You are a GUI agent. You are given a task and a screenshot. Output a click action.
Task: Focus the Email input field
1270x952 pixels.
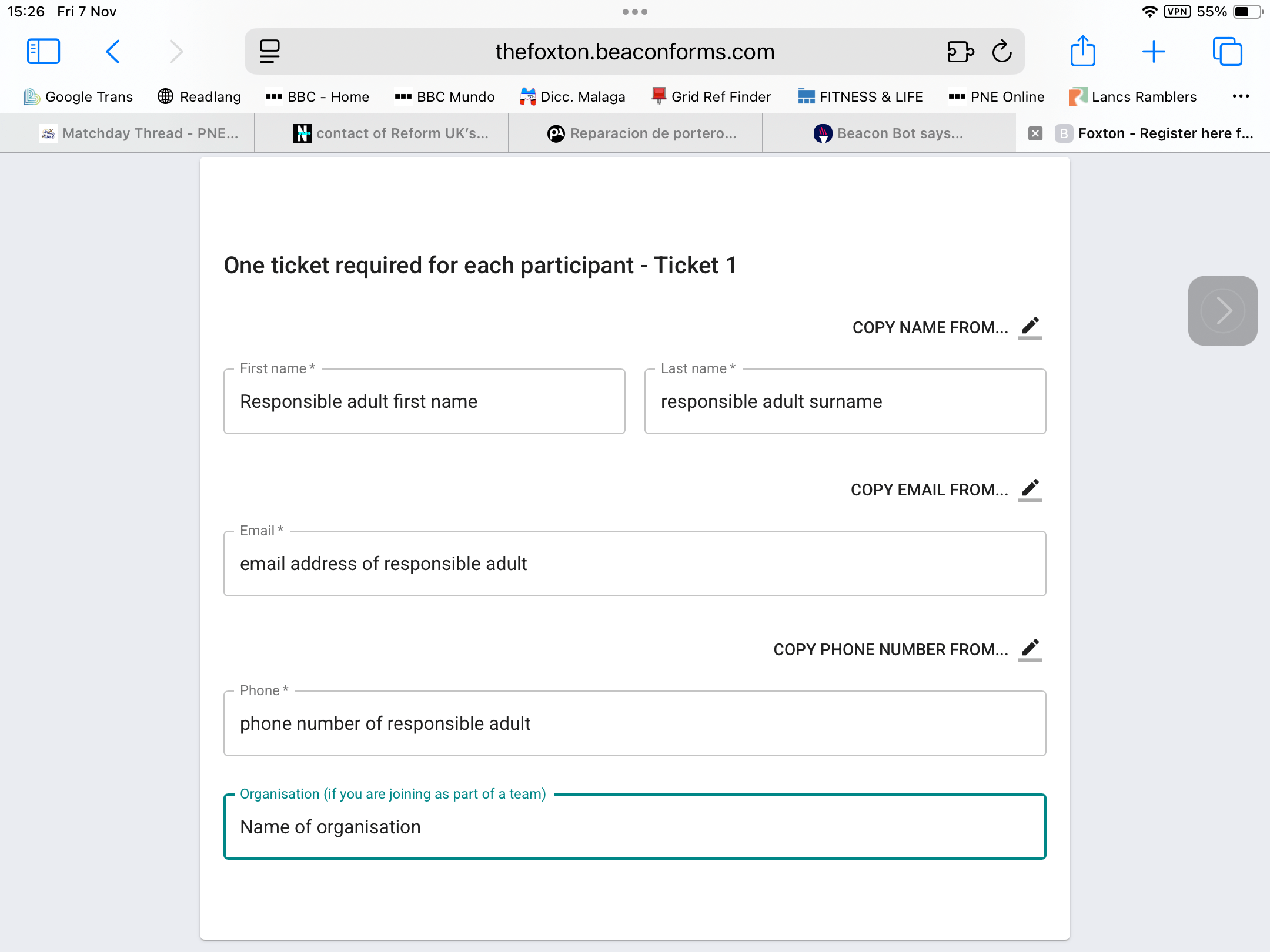point(634,564)
